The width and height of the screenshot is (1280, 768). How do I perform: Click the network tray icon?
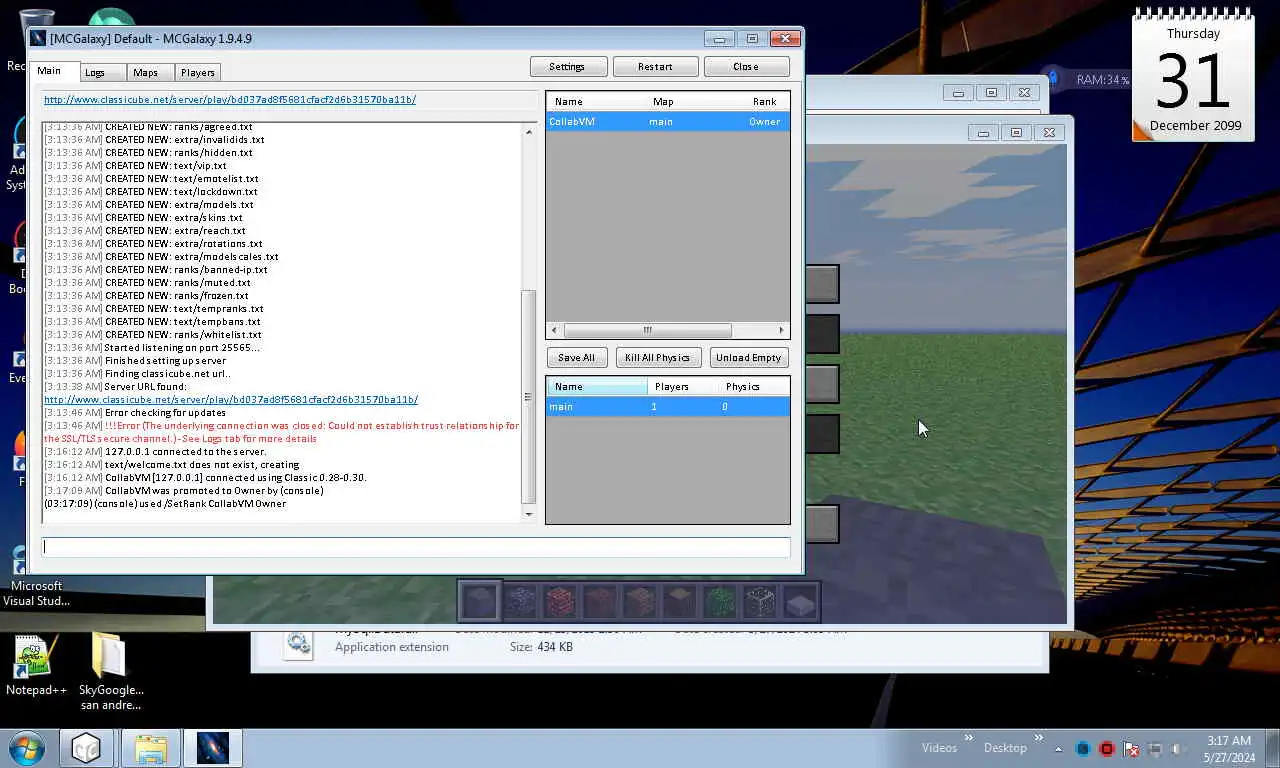coord(1155,748)
